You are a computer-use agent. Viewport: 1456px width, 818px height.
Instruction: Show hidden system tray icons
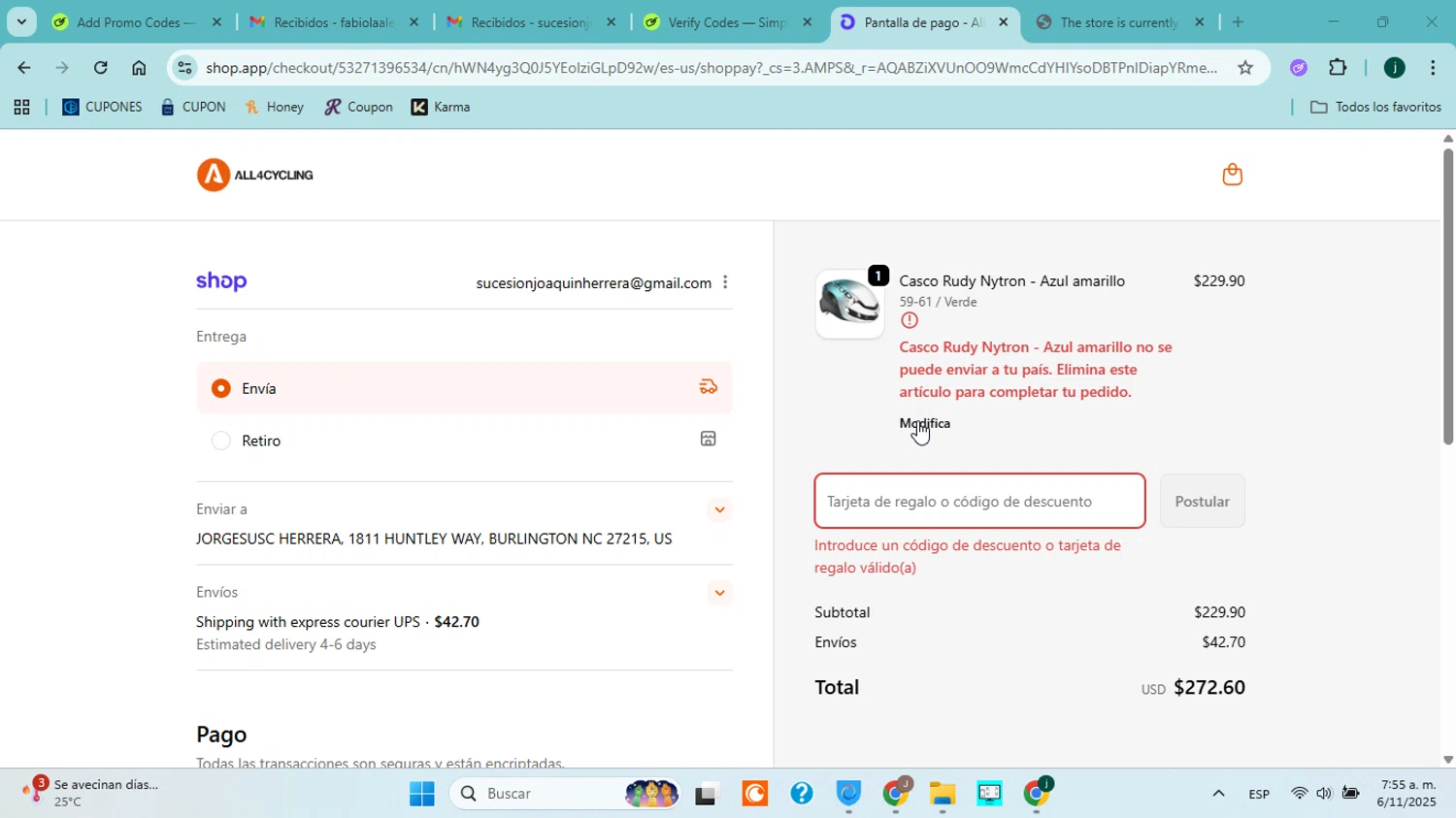[x=1218, y=794]
